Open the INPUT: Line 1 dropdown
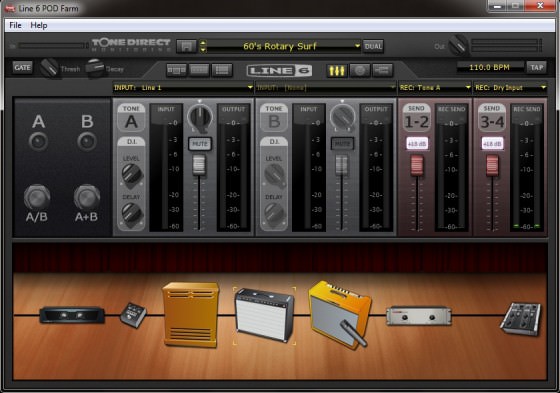This screenshot has width=560, height=393. (x=183, y=88)
